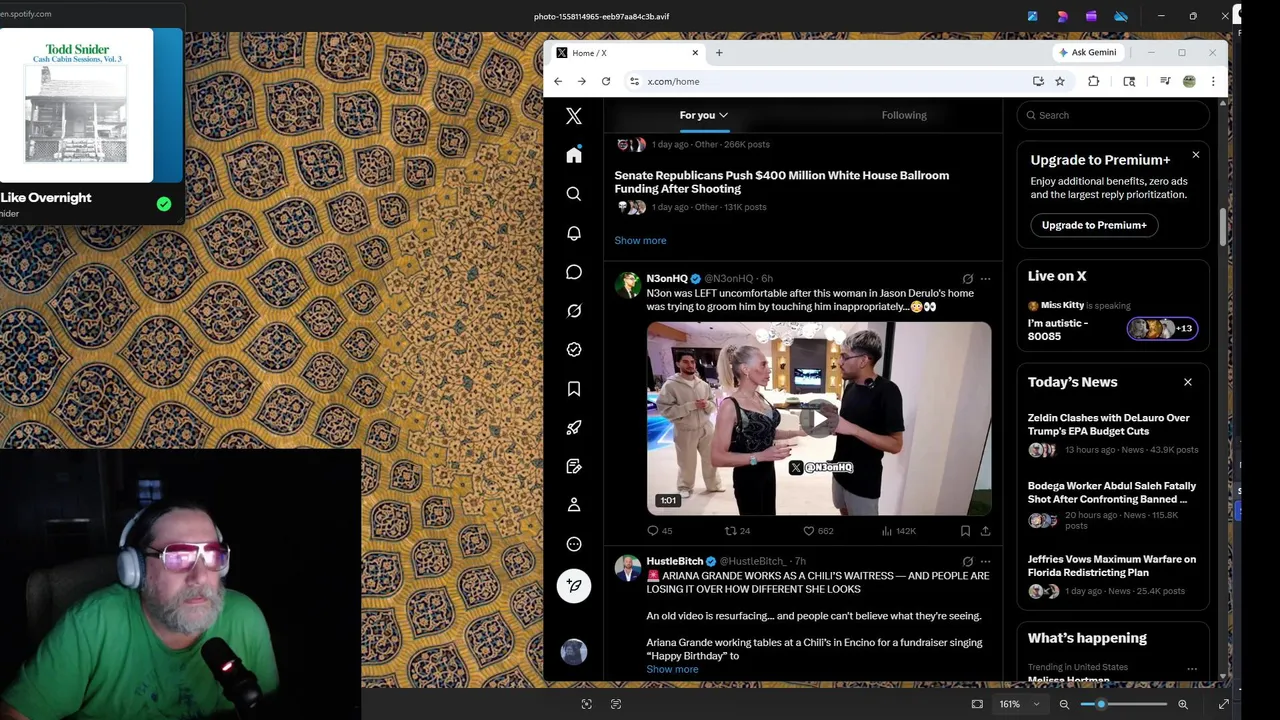Open Explore search in the X sidebar
This screenshot has width=1280, height=720.
(574, 194)
